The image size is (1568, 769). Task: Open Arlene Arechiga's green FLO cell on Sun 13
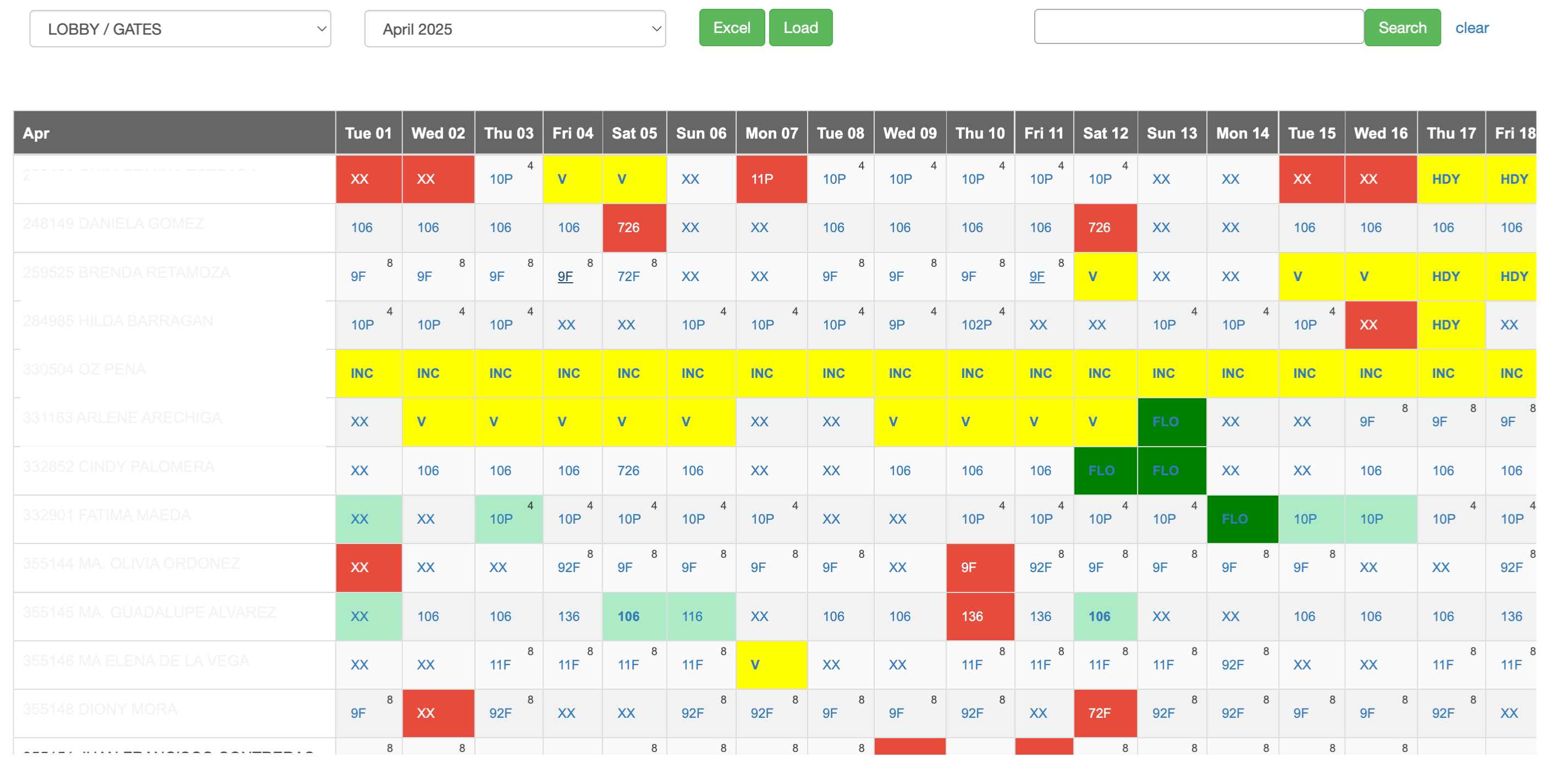pyautogui.click(x=1165, y=421)
